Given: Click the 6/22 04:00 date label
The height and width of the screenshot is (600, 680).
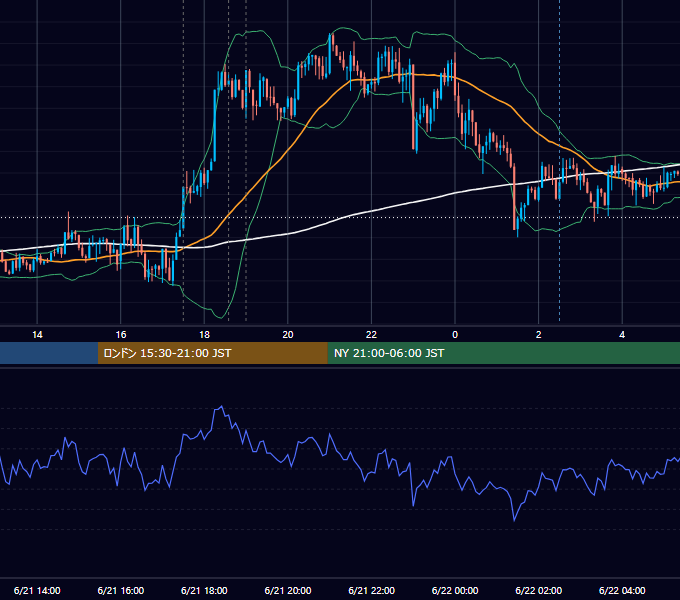Looking at the screenshot, I should click(622, 590).
